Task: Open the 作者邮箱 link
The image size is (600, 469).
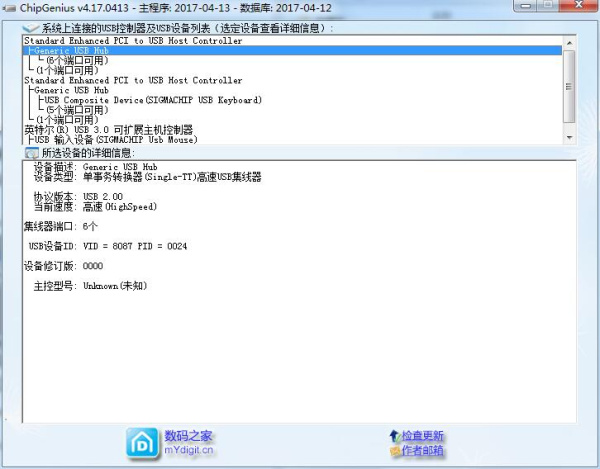Action: (x=423, y=452)
